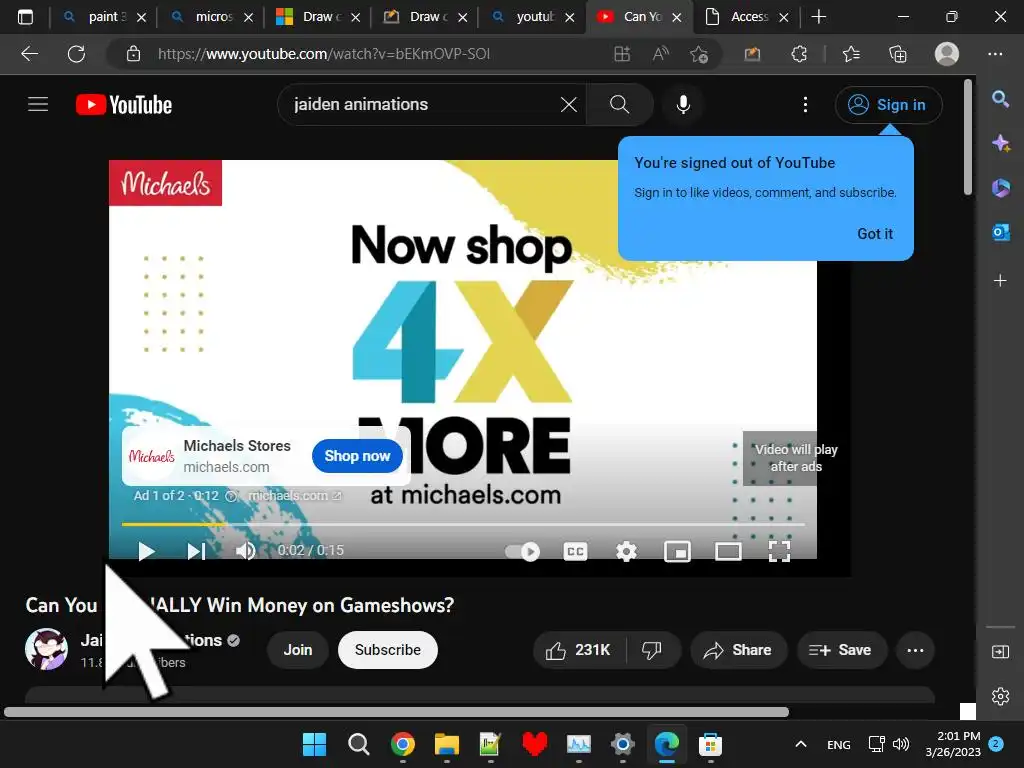Close the 'Can Yo' YouTube tab
The height and width of the screenshot is (768, 1024).
click(677, 18)
